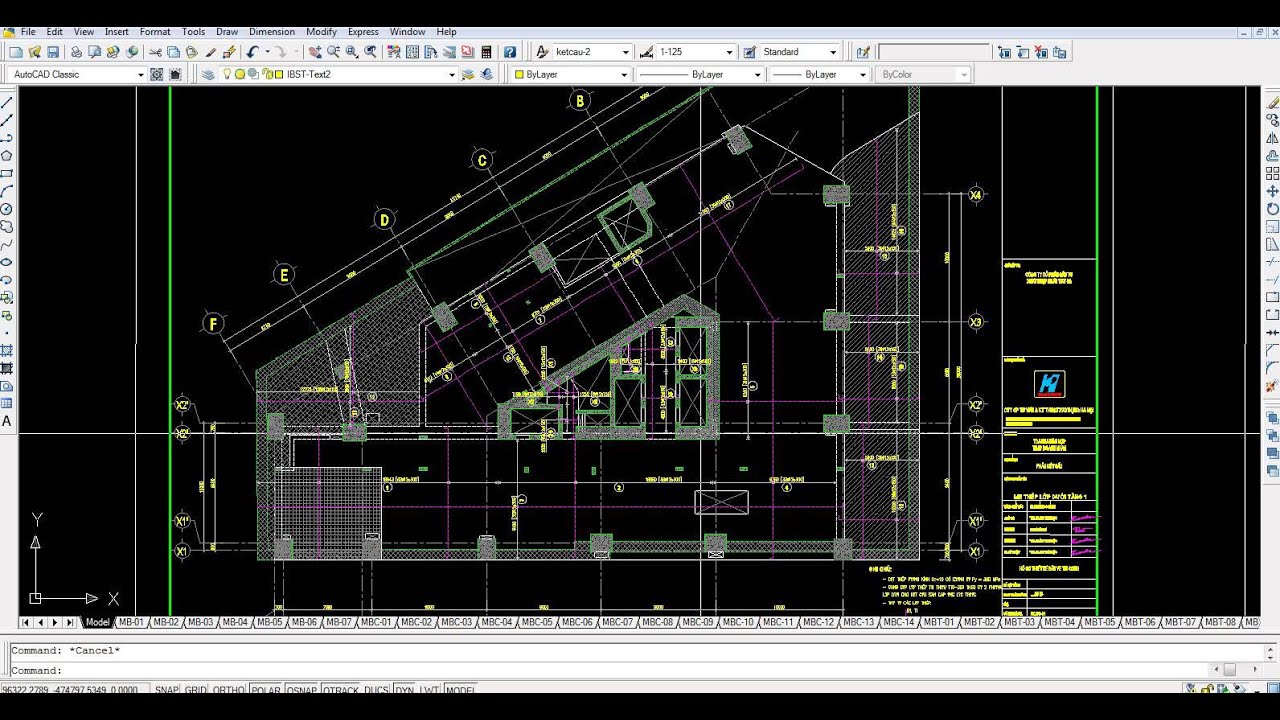Jump to last layout tab arrow

(x=70, y=622)
